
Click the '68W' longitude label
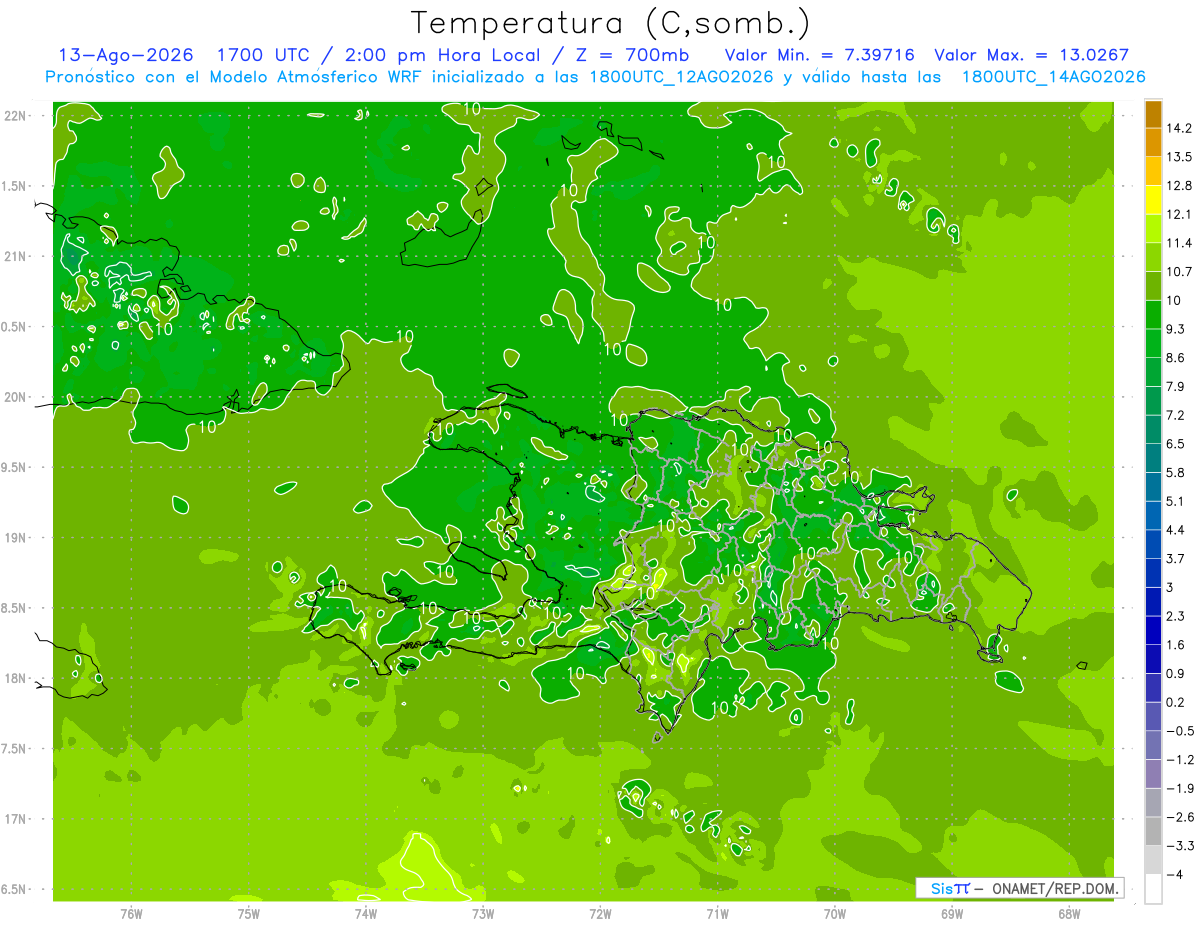pos(1069,913)
